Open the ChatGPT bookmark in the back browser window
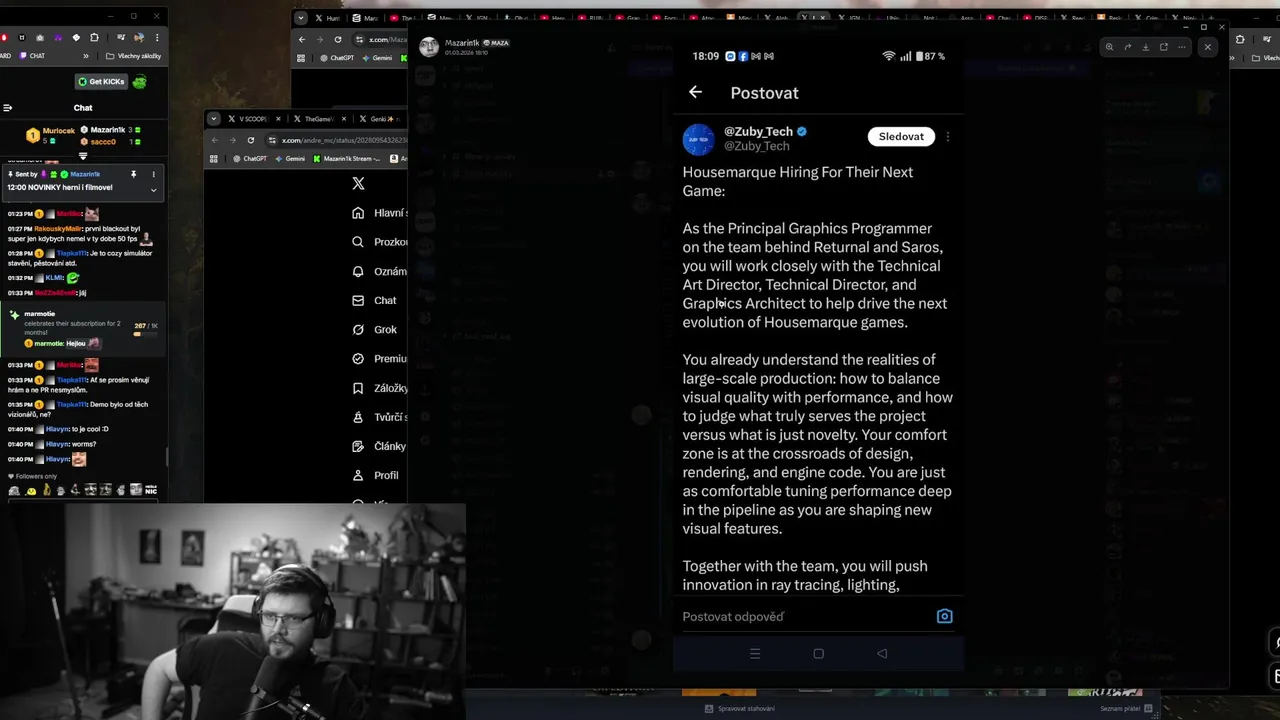This screenshot has height=720, width=1280. (337, 58)
